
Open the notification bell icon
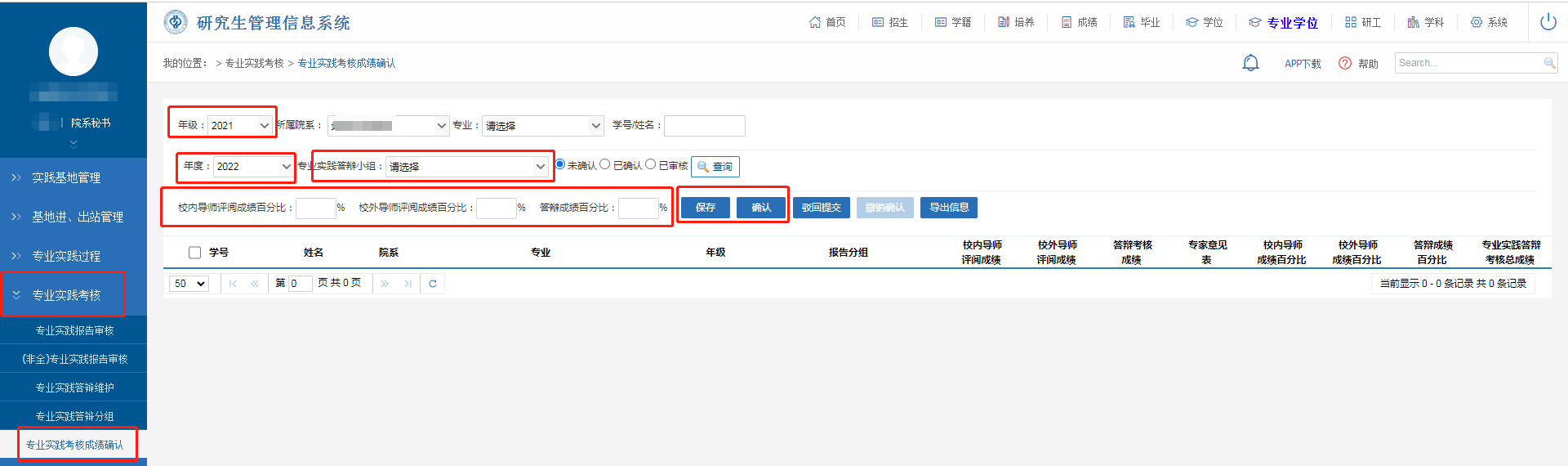pos(1250,63)
